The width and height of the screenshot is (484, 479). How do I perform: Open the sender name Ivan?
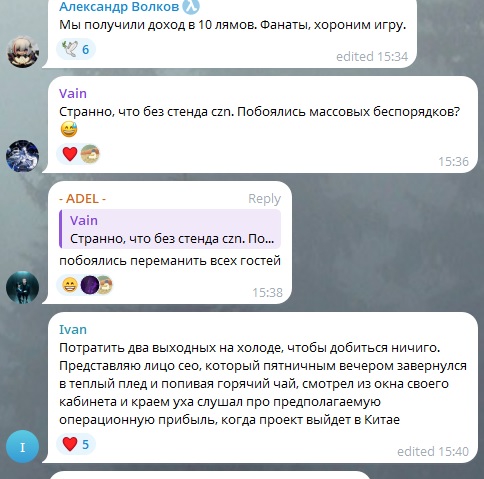[x=73, y=329]
